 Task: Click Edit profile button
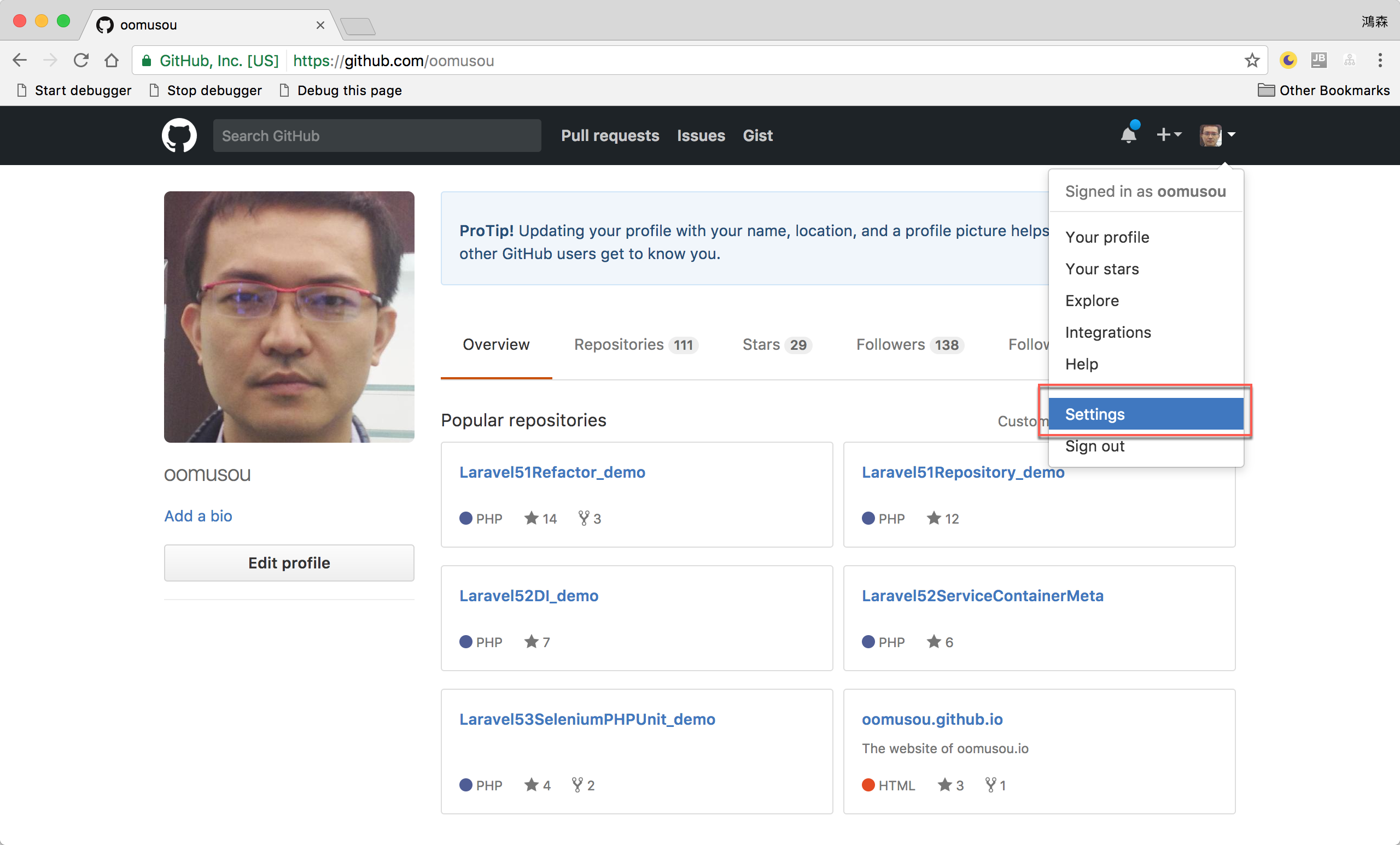[x=289, y=563]
